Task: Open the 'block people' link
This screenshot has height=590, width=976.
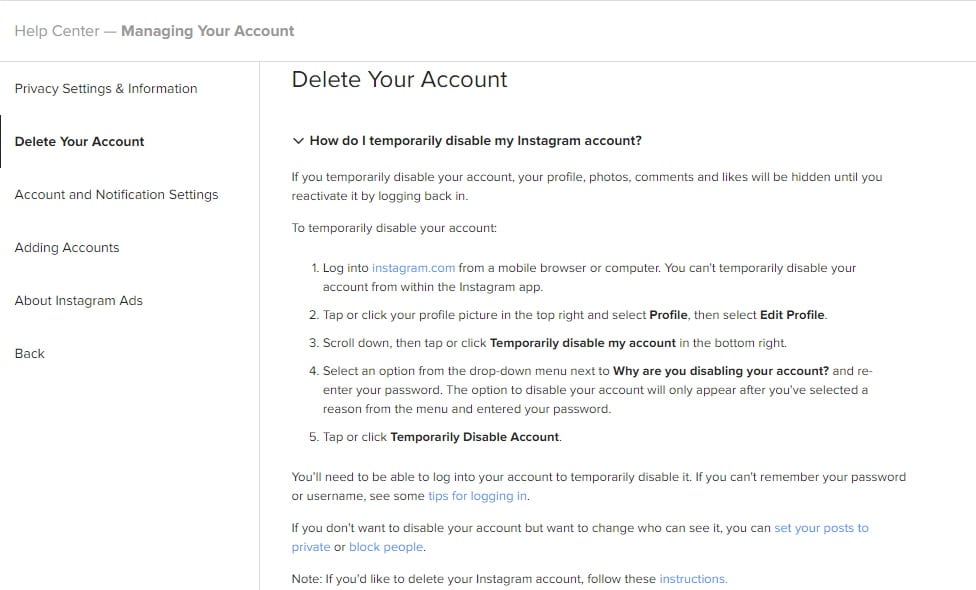Action: (386, 547)
